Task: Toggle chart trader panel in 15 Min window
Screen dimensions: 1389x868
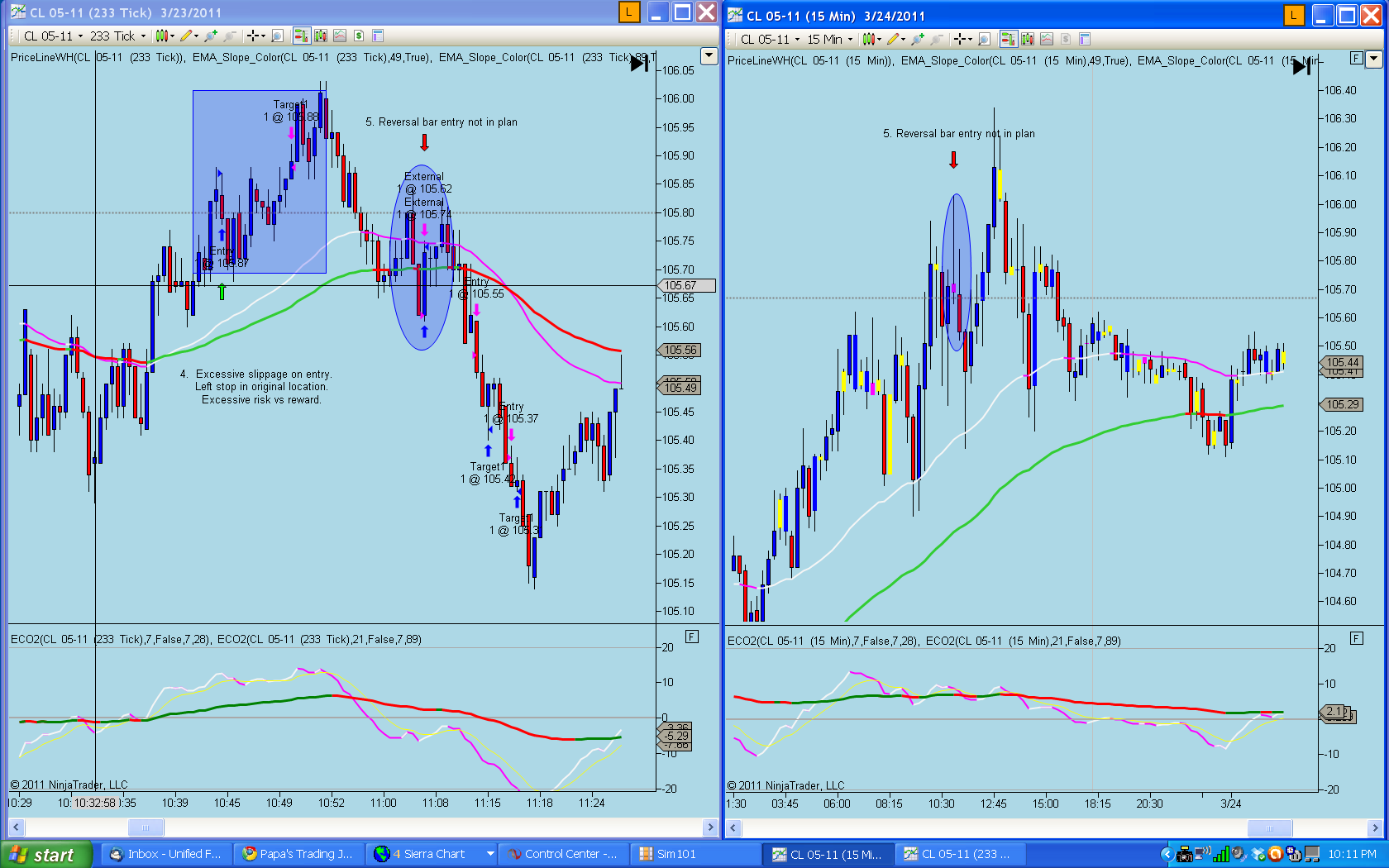Action: pos(1008,39)
